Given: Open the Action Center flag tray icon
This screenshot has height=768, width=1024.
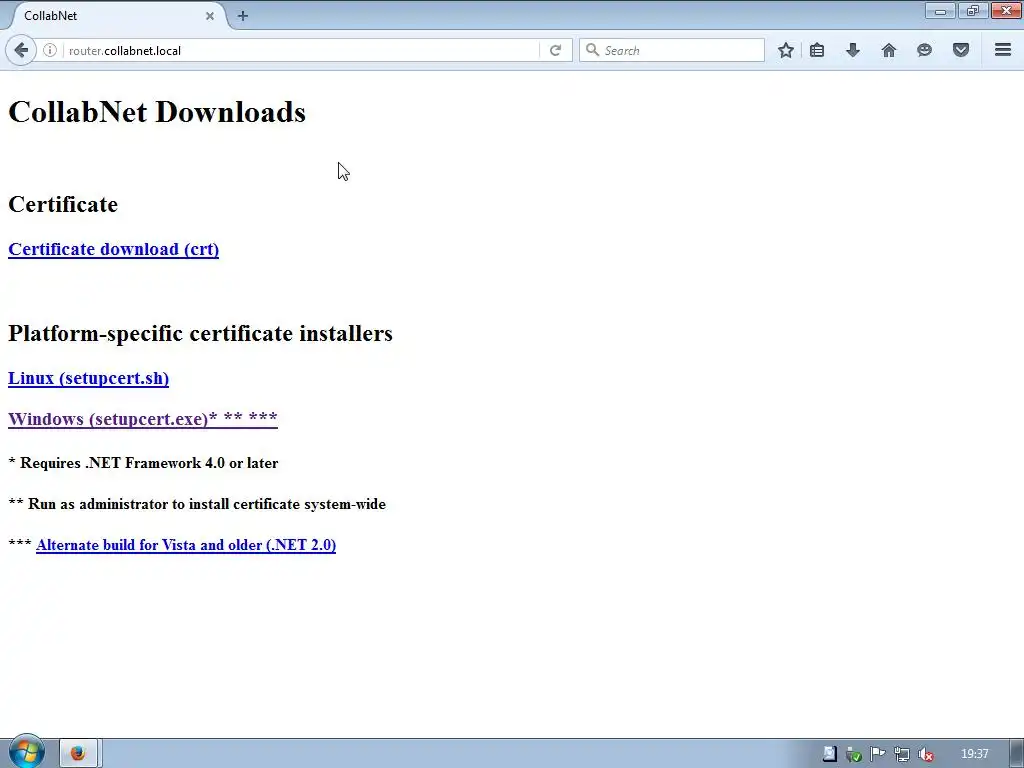Looking at the screenshot, I should (878, 754).
